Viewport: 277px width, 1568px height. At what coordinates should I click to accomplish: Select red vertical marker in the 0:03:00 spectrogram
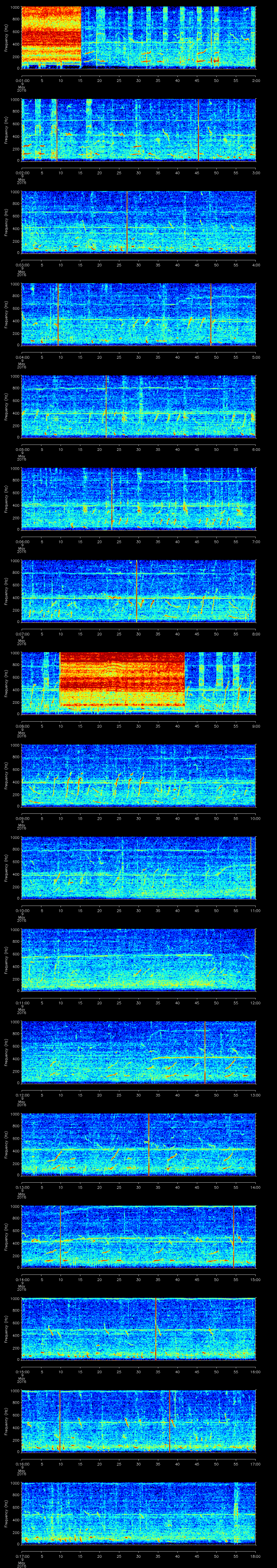click(x=127, y=222)
